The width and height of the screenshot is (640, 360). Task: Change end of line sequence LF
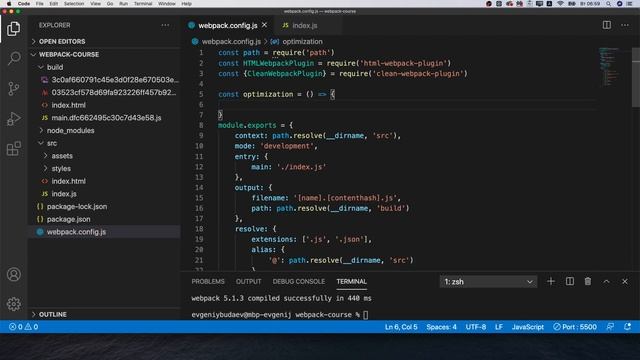[499, 327]
